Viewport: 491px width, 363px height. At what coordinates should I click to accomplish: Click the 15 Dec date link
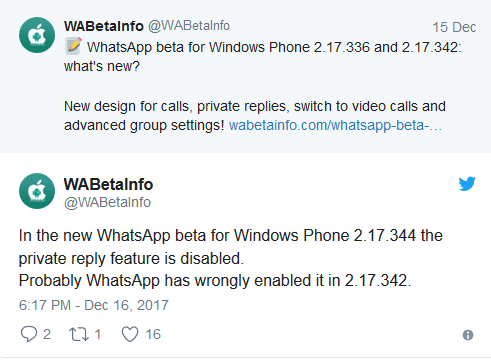click(x=454, y=27)
